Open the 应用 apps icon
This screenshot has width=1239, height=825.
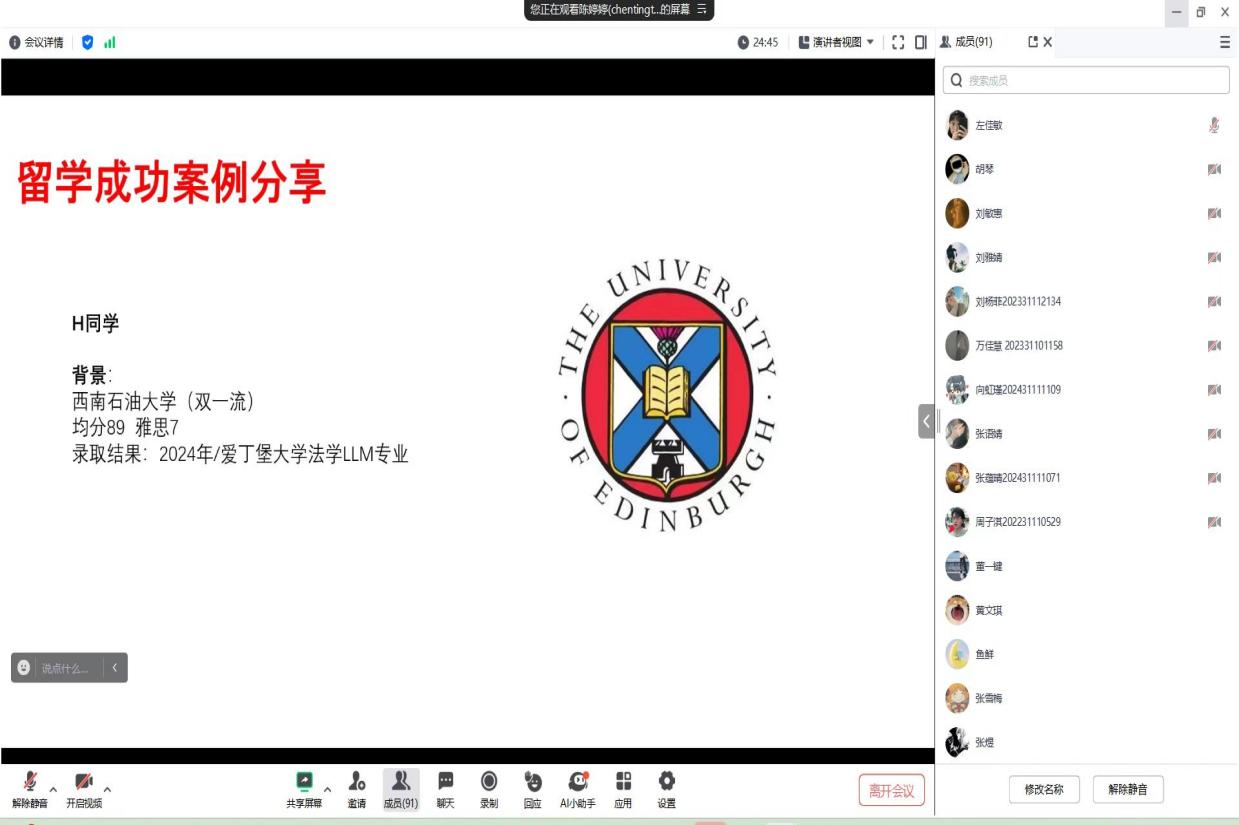623,783
